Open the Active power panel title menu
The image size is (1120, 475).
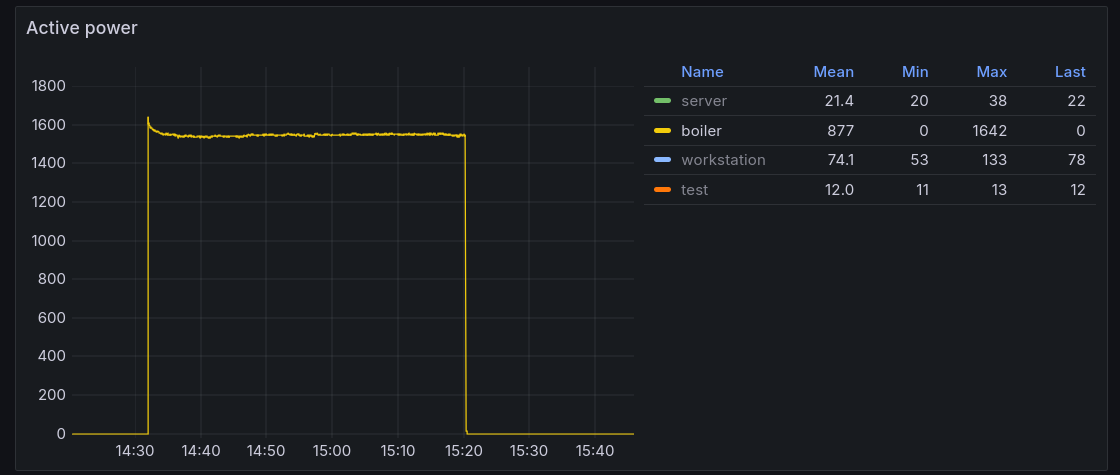point(82,28)
